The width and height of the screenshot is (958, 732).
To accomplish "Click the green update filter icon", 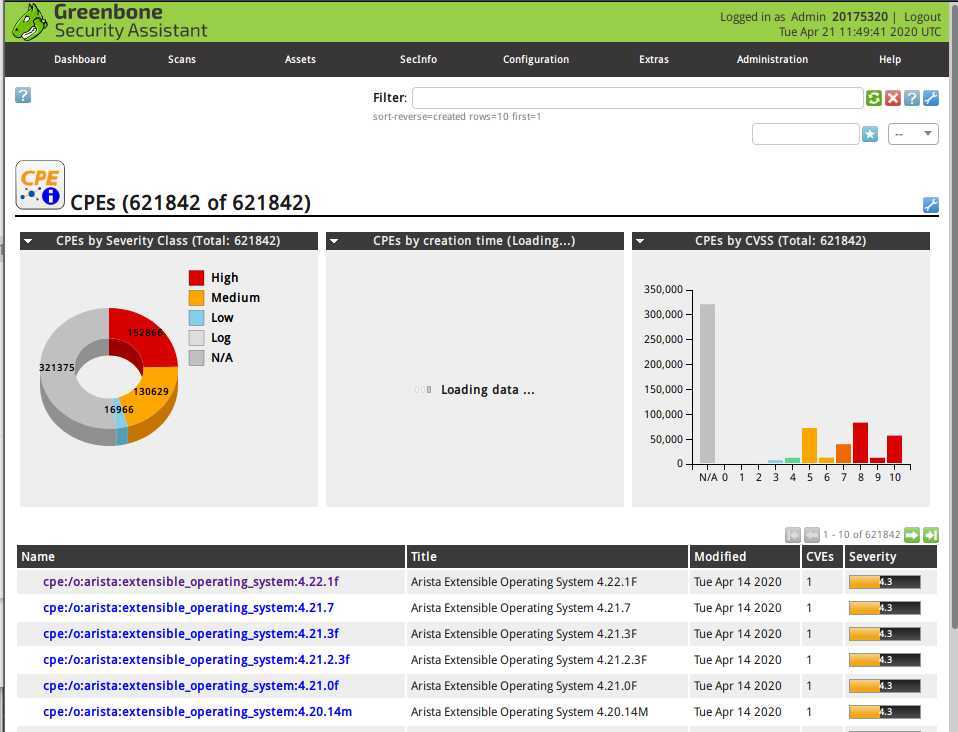I will (x=874, y=98).
